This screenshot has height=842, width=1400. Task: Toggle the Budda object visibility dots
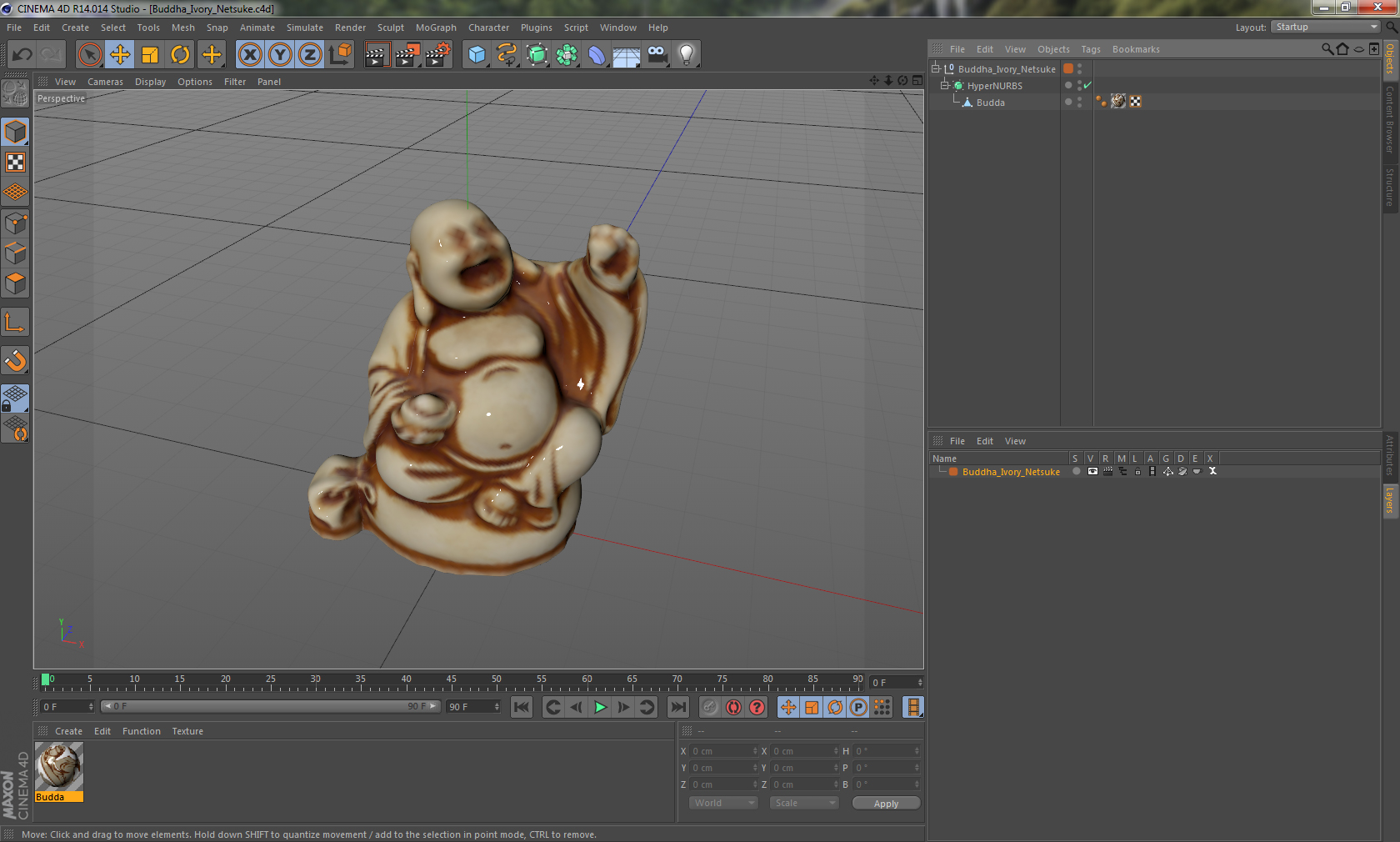click(x=1079, y=102)
